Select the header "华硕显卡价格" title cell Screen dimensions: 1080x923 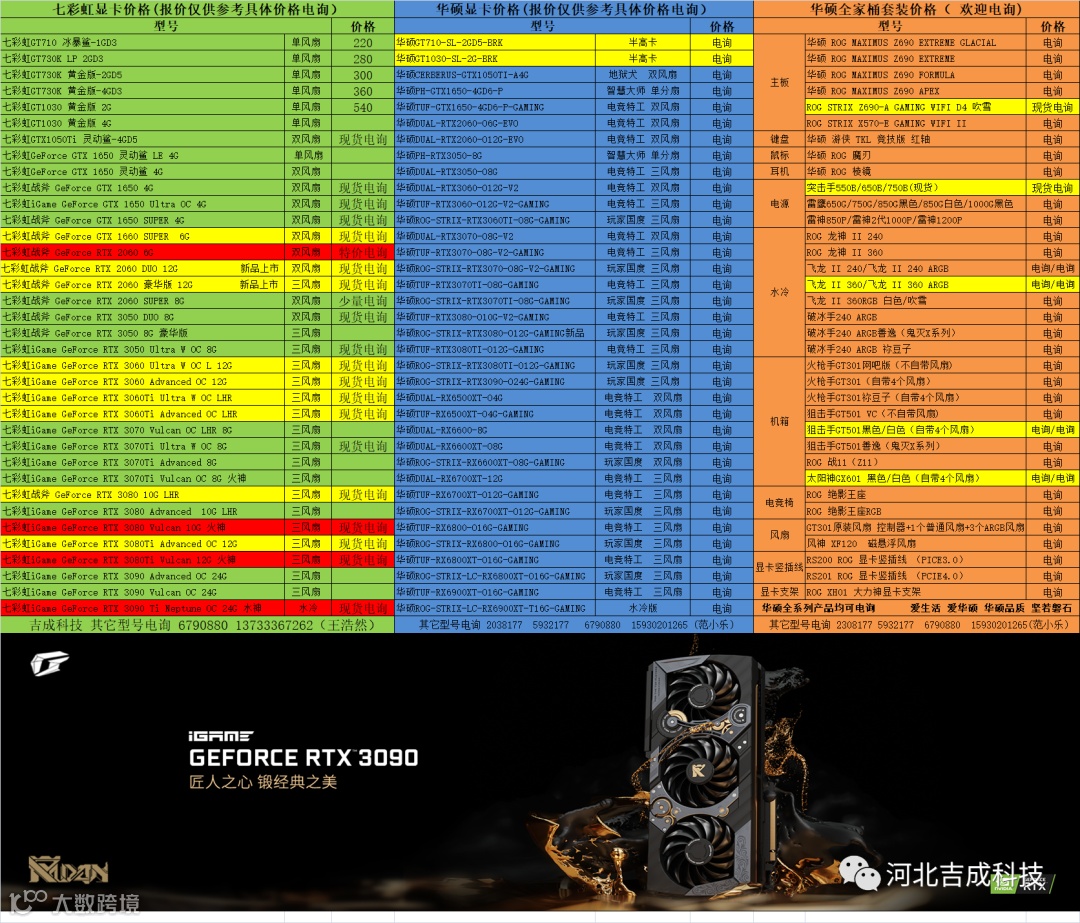pyautogui.click(x=574, y=9)
